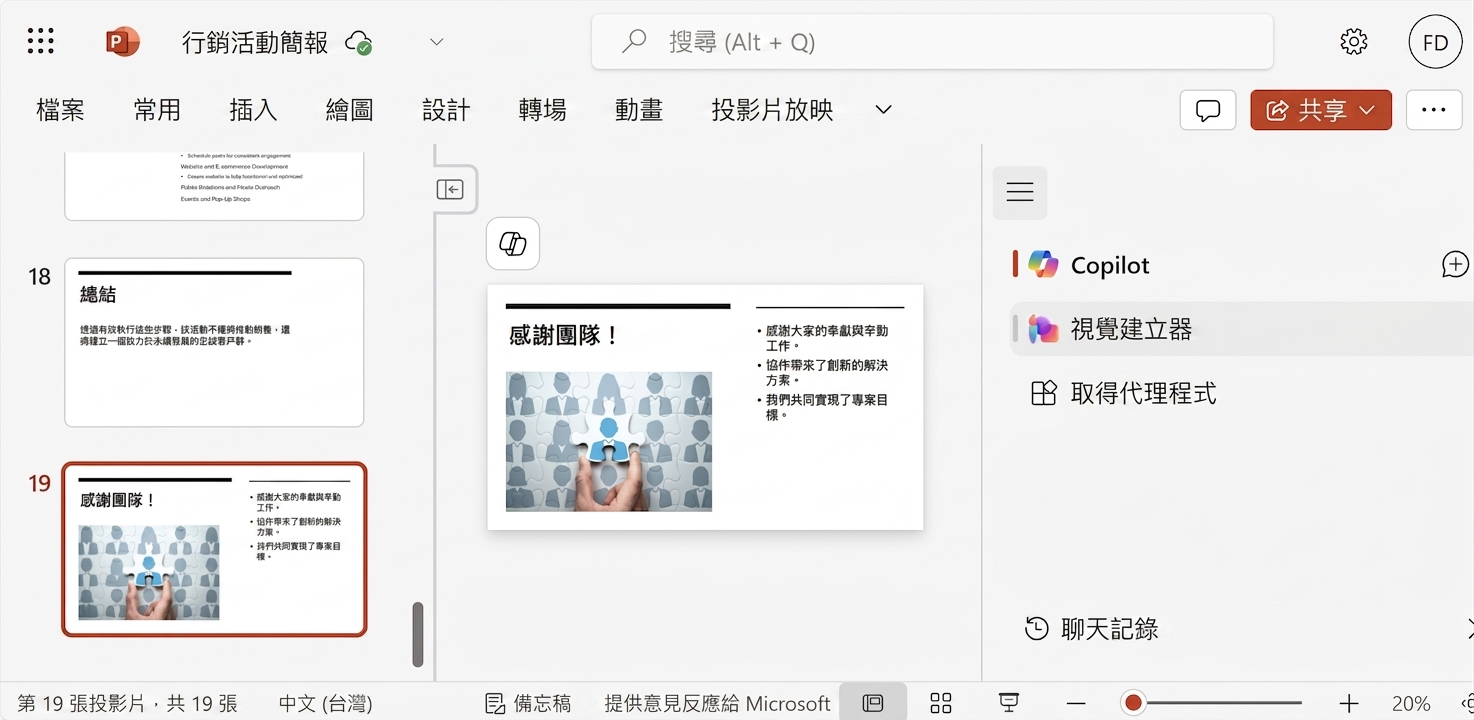Open the more options ellipsis button
Screen dimensions: 1474x720
(x=1434, y=110)
